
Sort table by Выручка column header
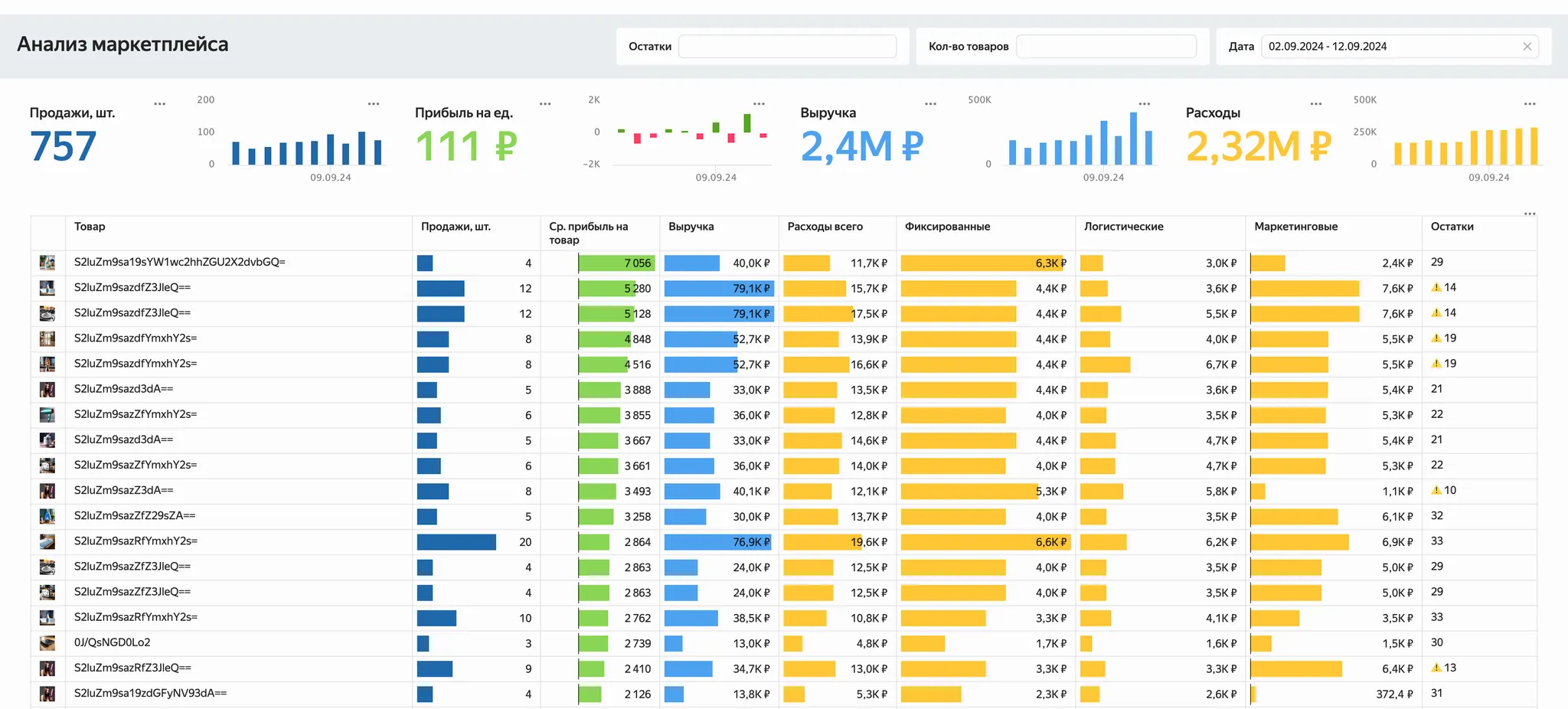coord(691,227)
